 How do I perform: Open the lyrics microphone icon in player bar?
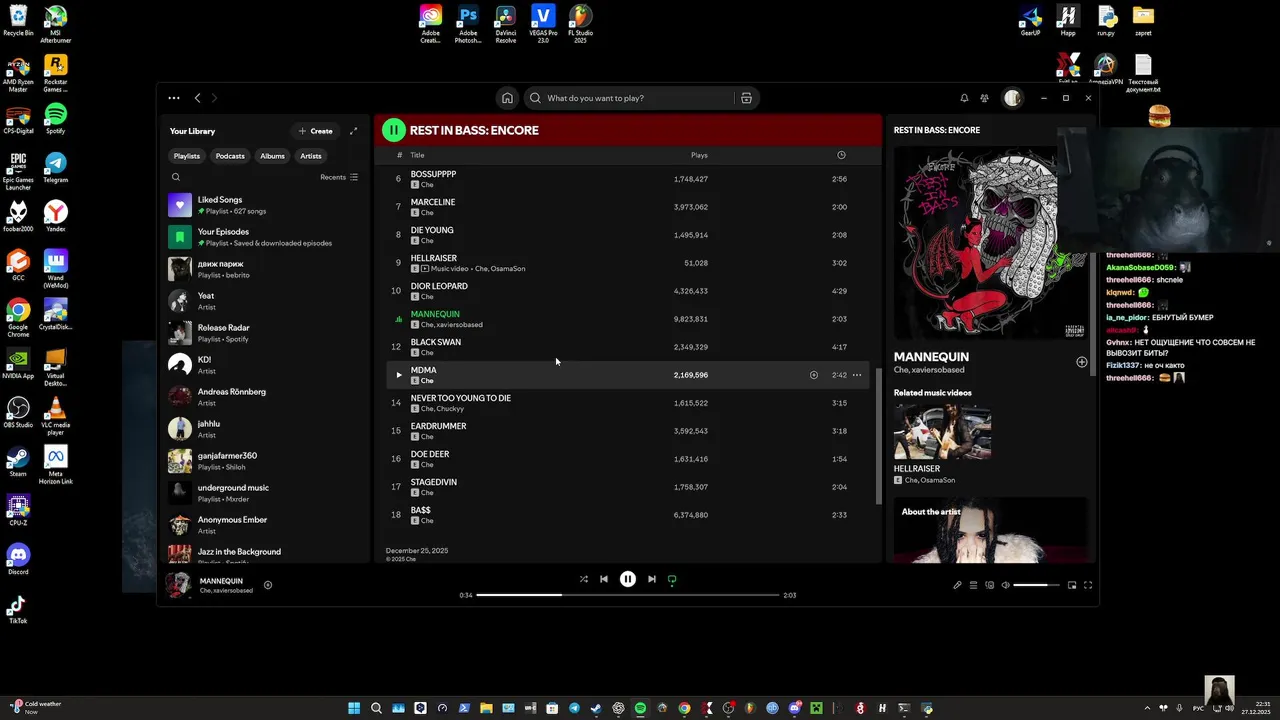[957, 585]
